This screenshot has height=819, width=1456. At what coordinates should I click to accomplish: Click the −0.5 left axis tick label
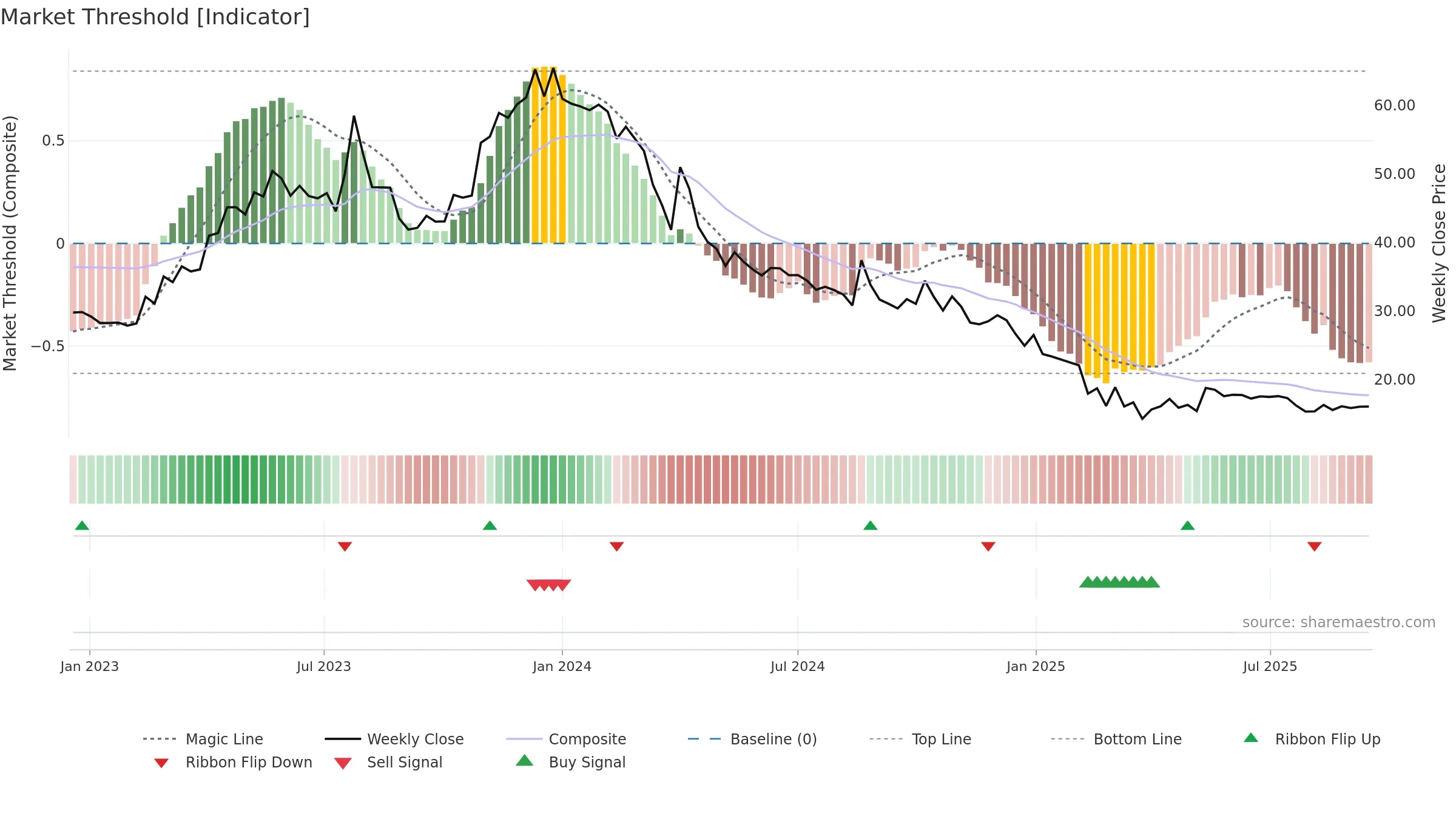coord(47,346)
